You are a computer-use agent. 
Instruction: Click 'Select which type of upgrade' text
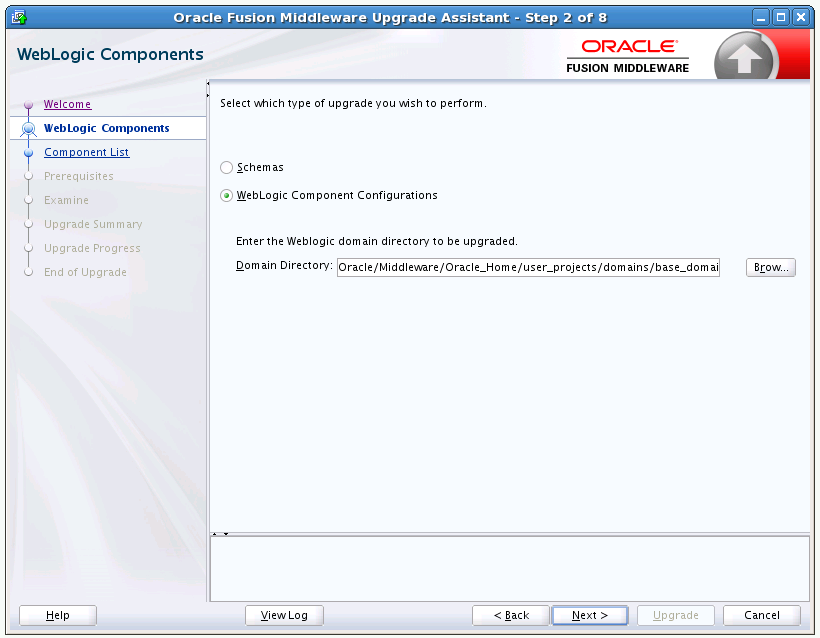[353, 103]
